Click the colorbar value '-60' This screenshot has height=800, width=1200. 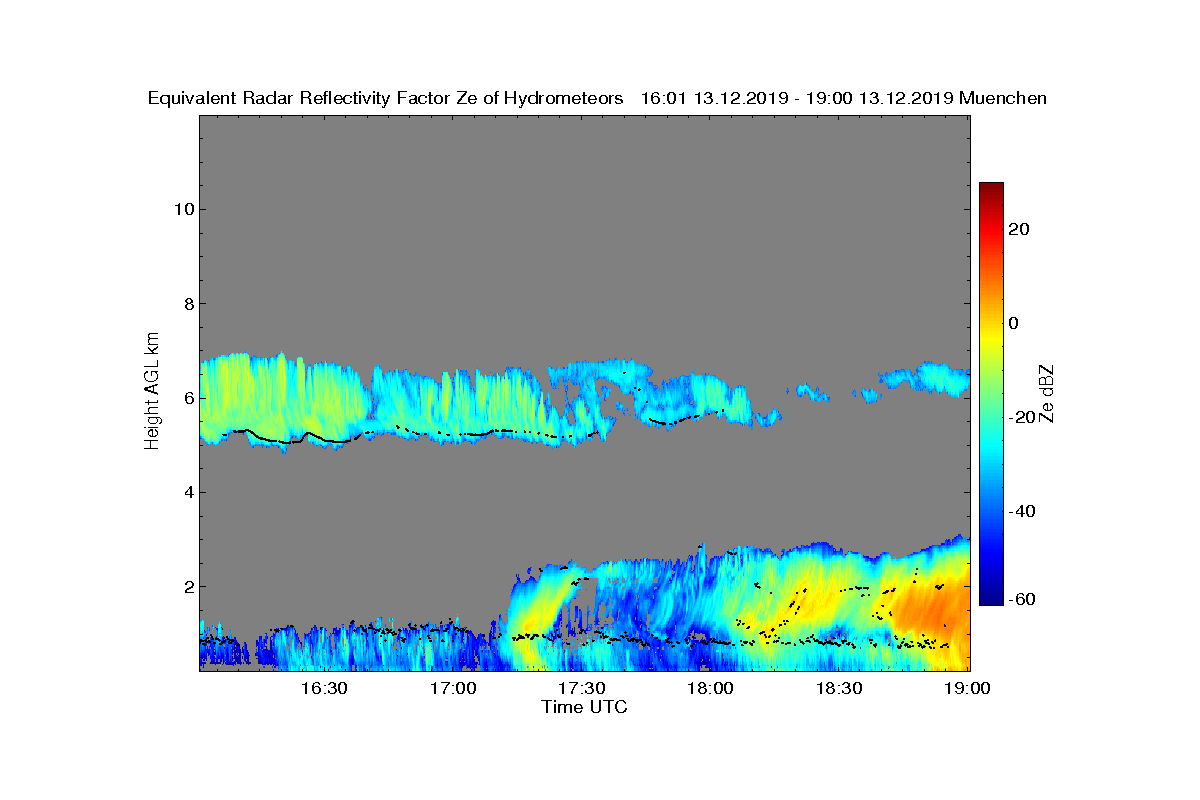pos(1021,599)
